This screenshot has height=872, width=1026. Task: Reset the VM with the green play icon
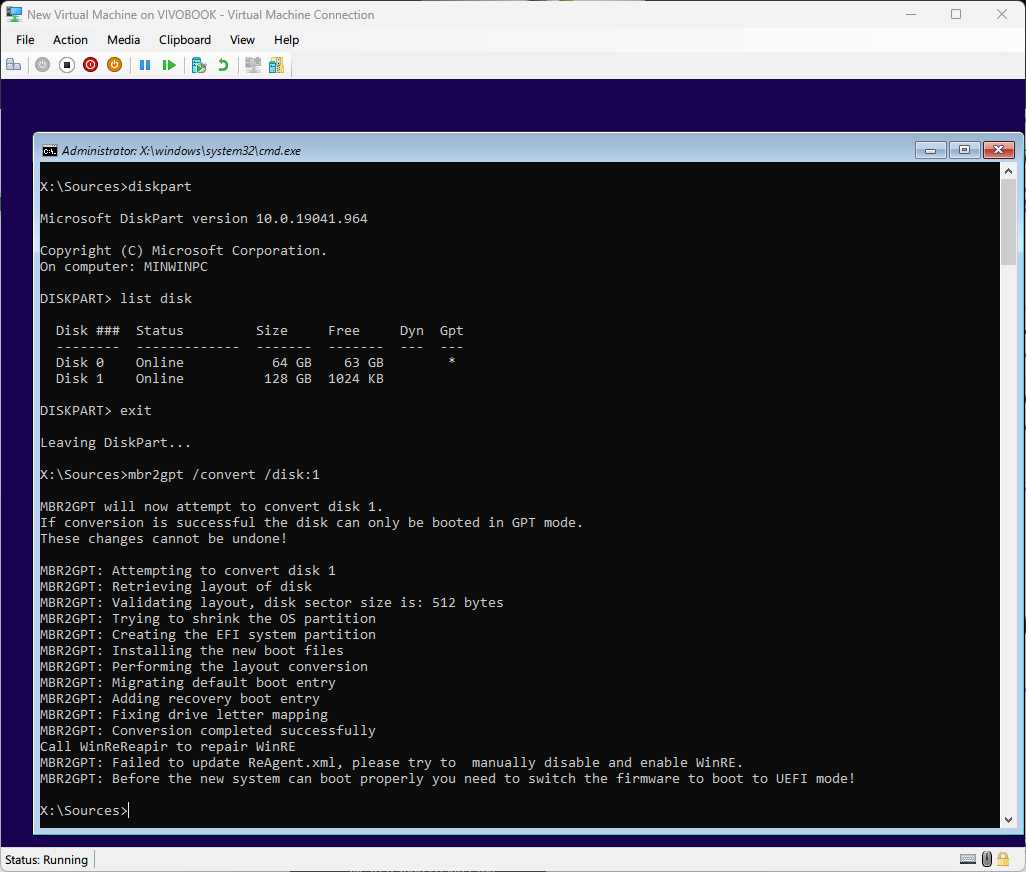[169, 65]
